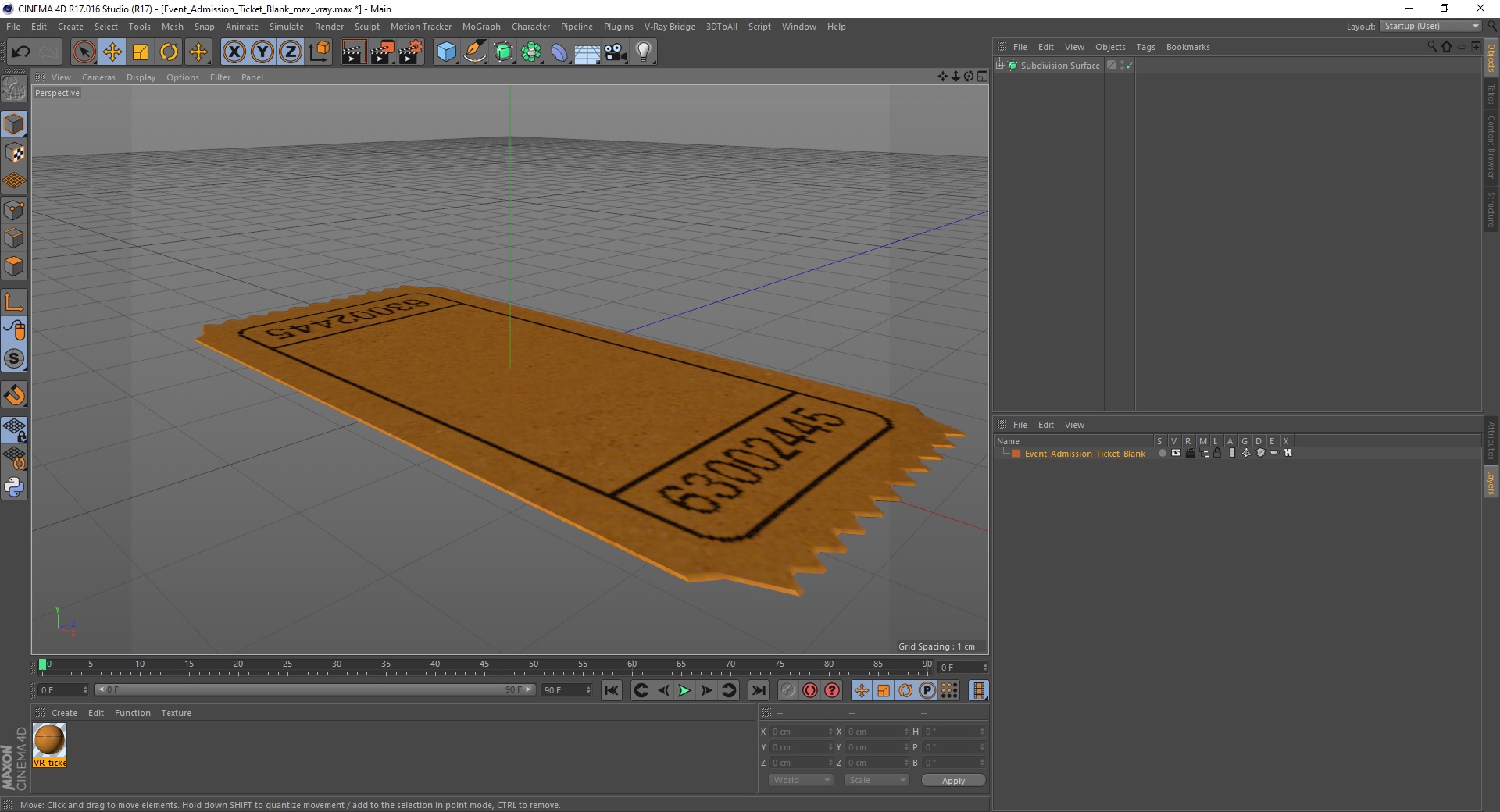Open the Structure side tab
Screen dimensions: 1500x812
point(1491,209)
